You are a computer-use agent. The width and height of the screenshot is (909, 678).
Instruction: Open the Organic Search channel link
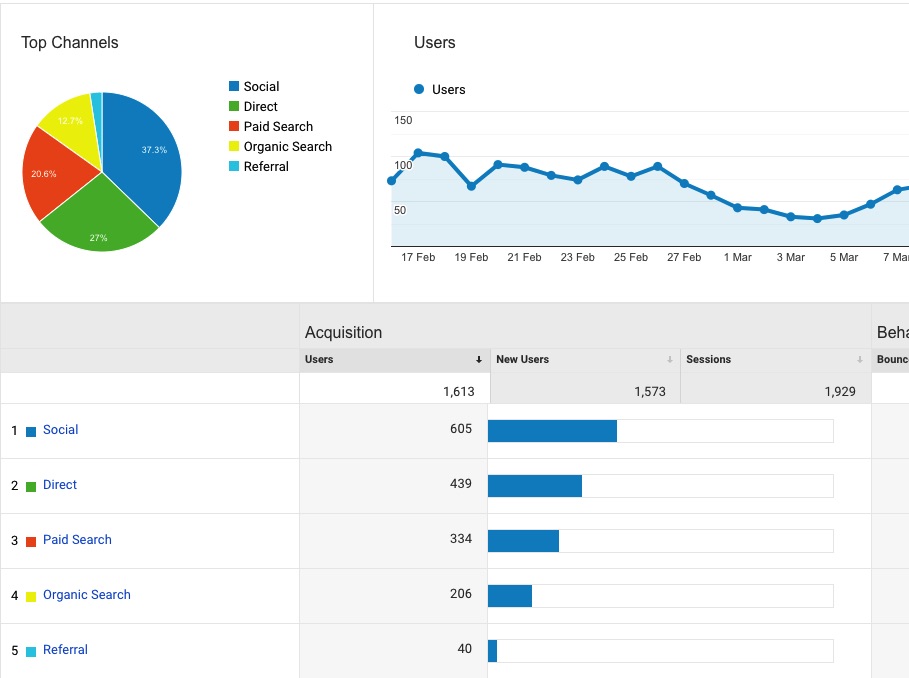point(86,595)
